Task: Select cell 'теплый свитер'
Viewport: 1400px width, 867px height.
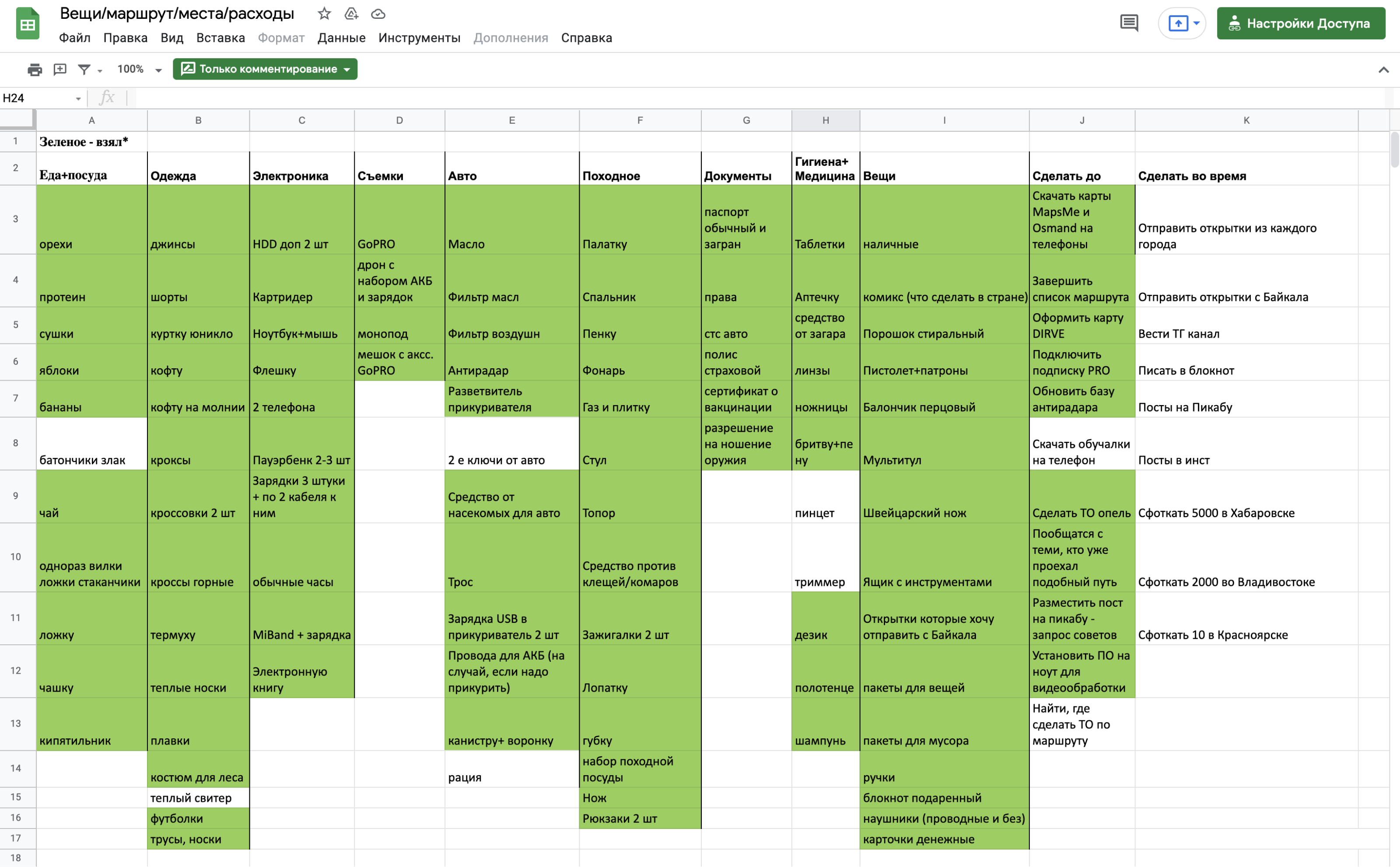Action: point(199,797)
